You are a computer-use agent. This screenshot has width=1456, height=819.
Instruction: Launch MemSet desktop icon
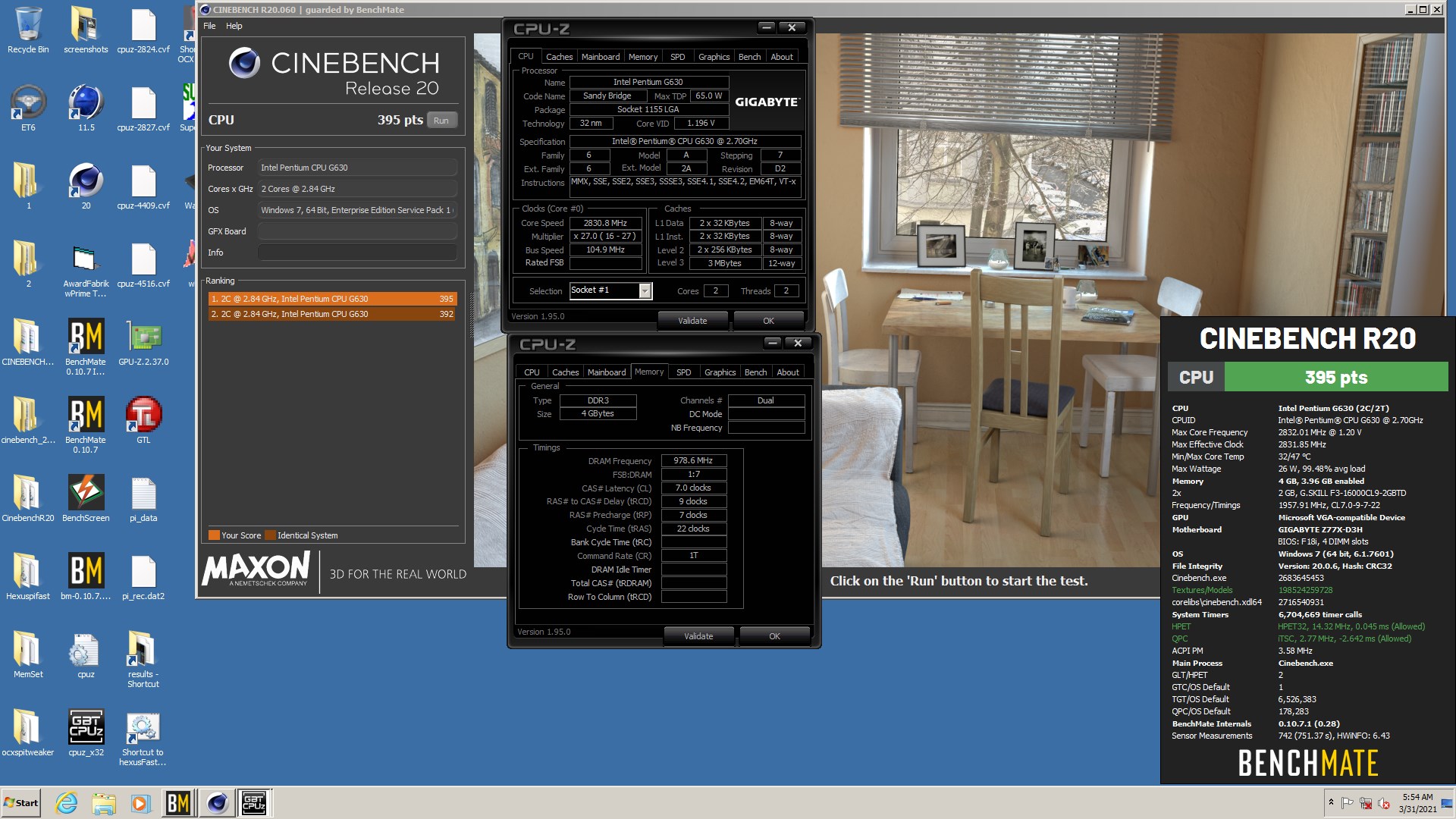click(28, 655)
